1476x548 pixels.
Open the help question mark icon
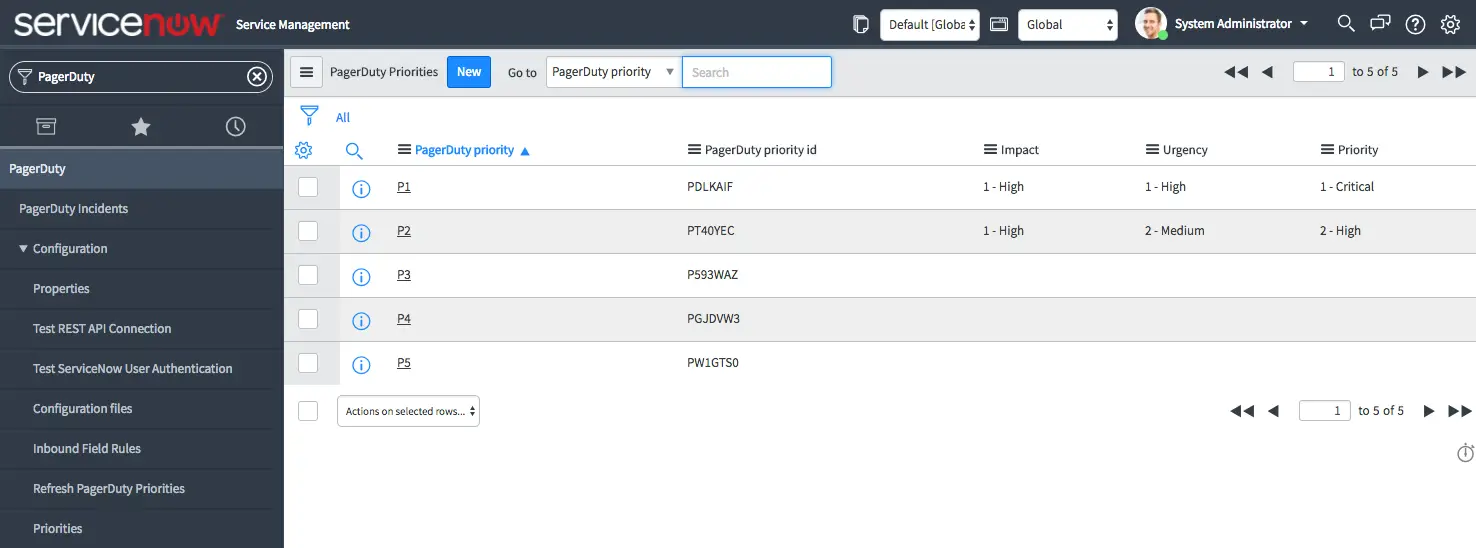1415,24
